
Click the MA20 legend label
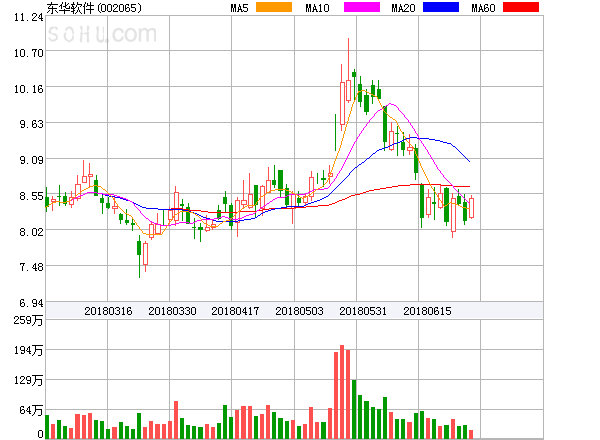403,8
